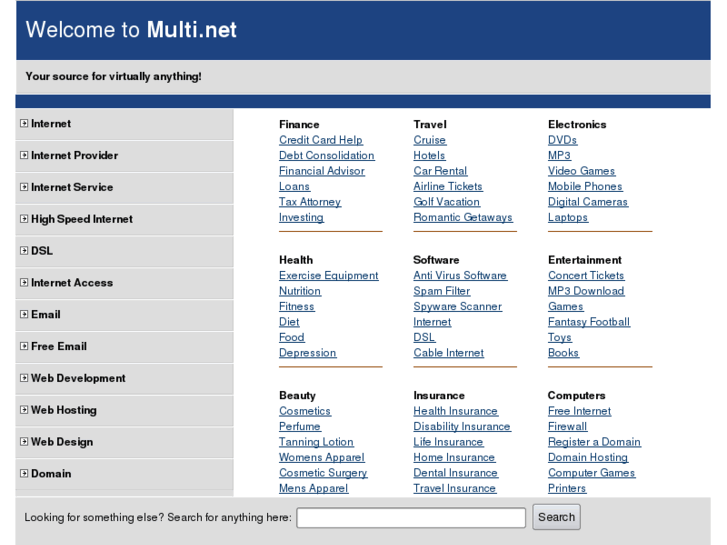Select High Speed Internet in sidebar

point(124,219)
